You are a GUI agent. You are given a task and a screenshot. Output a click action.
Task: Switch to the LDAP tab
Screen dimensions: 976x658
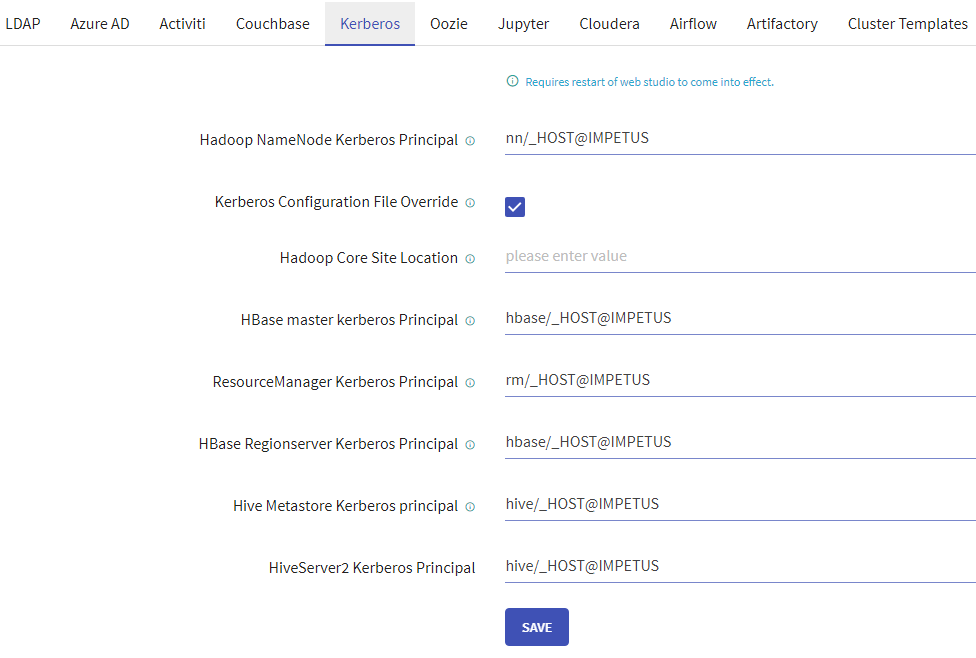click(x=23, y=23)
